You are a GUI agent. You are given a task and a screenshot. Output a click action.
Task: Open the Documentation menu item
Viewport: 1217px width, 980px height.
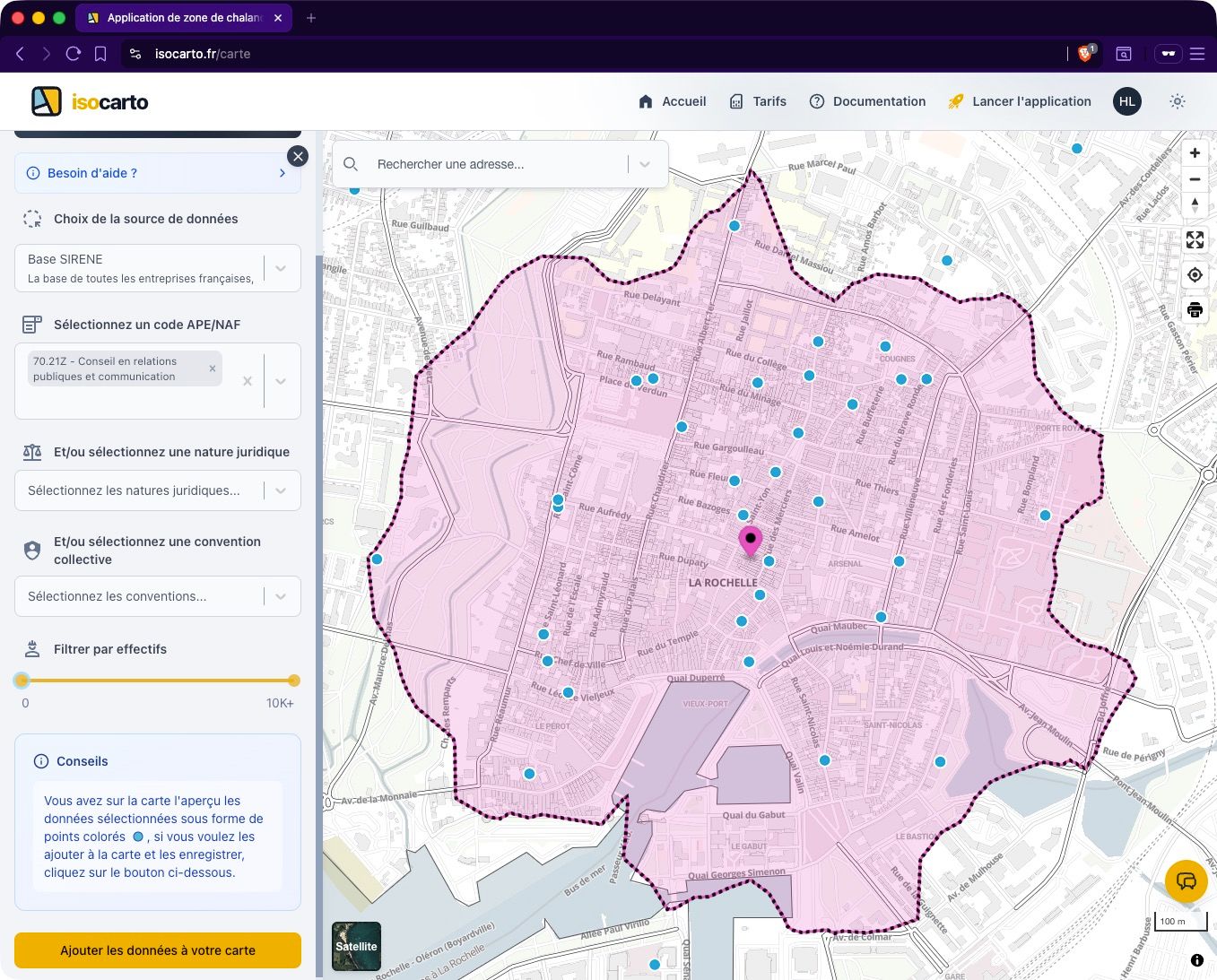tap(878, 101)
